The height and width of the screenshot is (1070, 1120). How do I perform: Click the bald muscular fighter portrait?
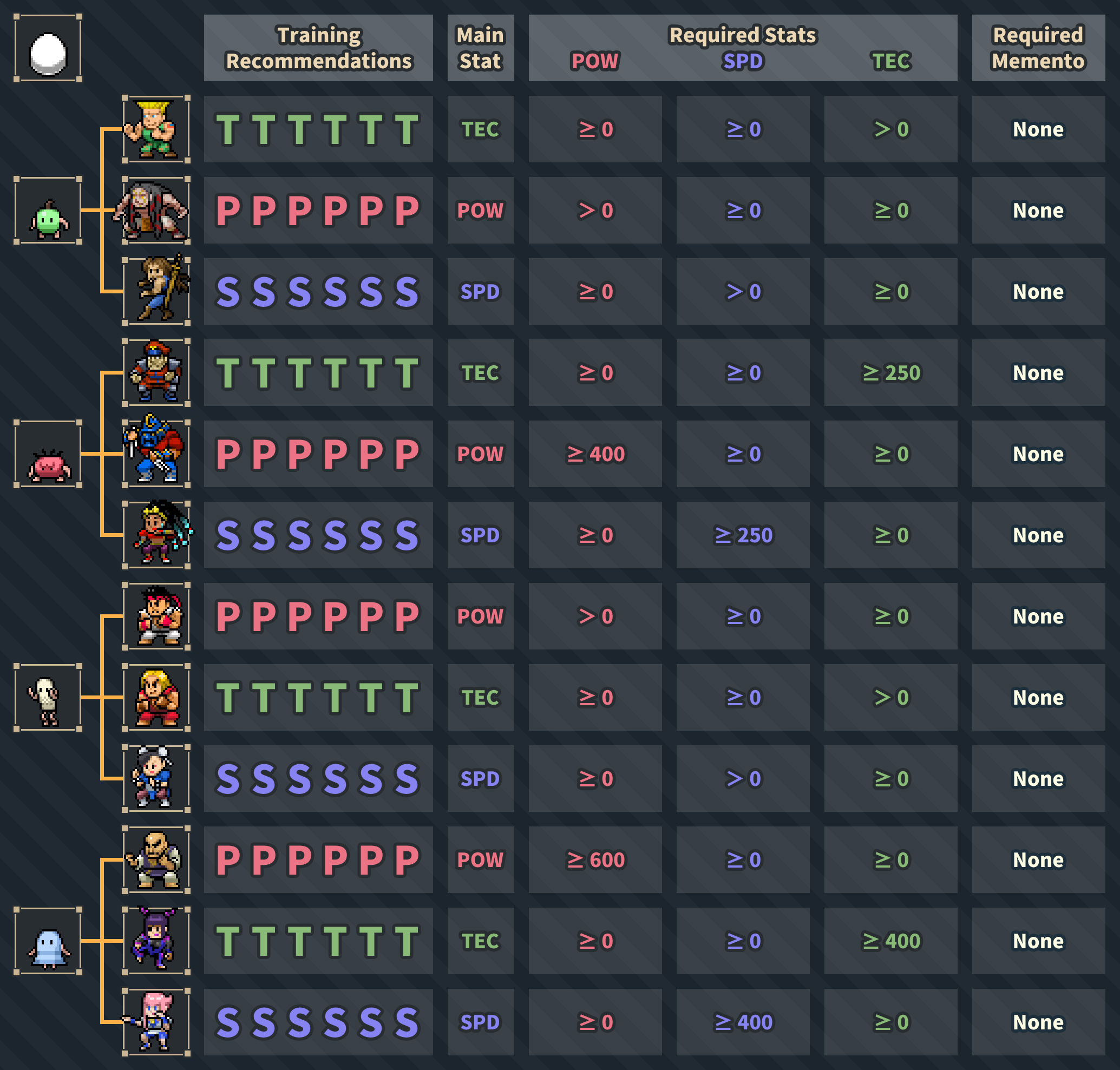(x=156, y=860)
